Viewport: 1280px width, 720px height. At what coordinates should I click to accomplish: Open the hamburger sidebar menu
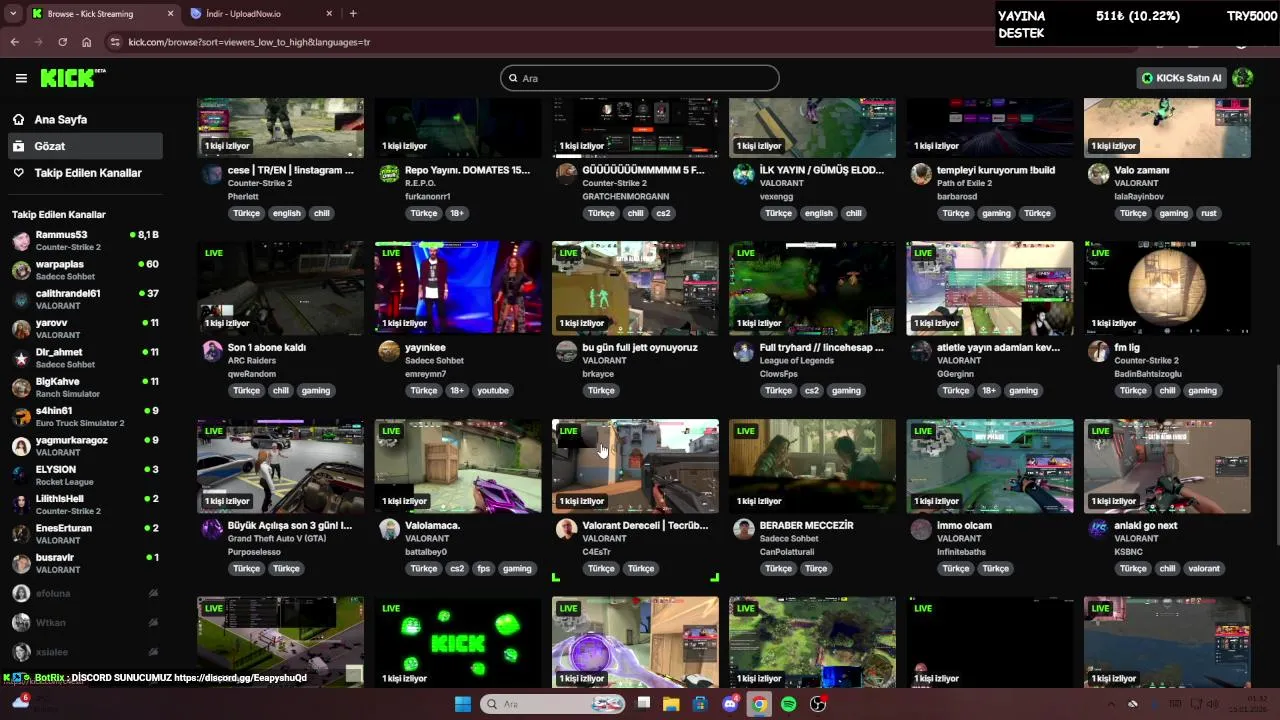[x=21, y=78]
